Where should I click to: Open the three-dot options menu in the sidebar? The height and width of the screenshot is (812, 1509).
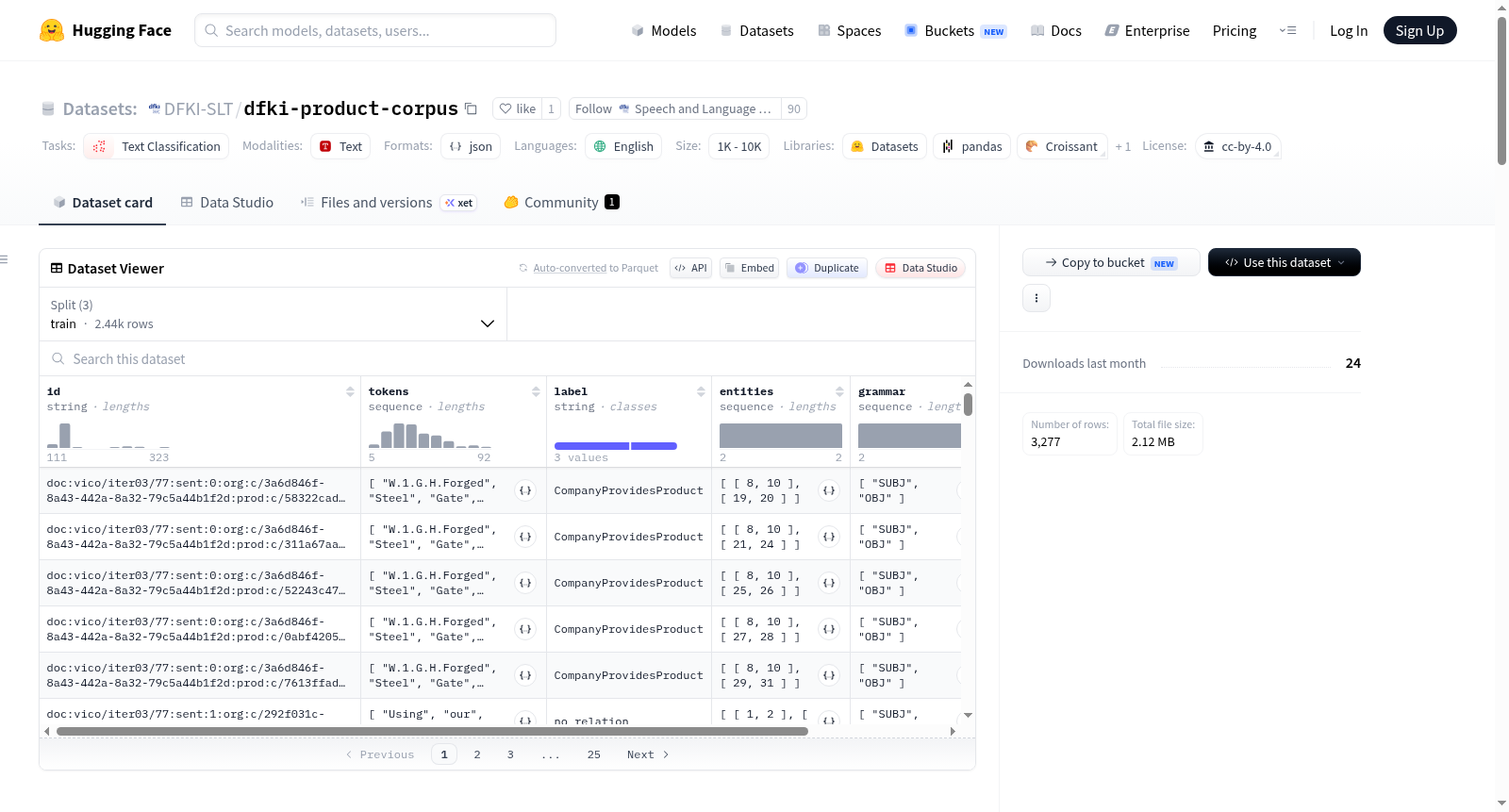pos(1036,298)
